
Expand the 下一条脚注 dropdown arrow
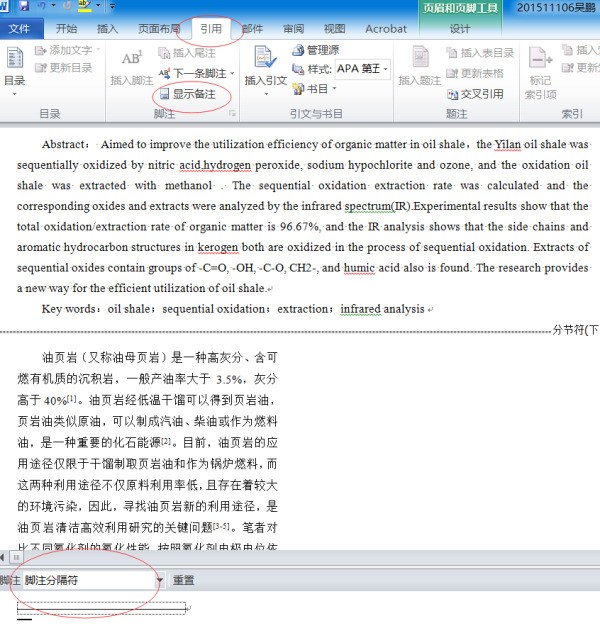[233, 73]
